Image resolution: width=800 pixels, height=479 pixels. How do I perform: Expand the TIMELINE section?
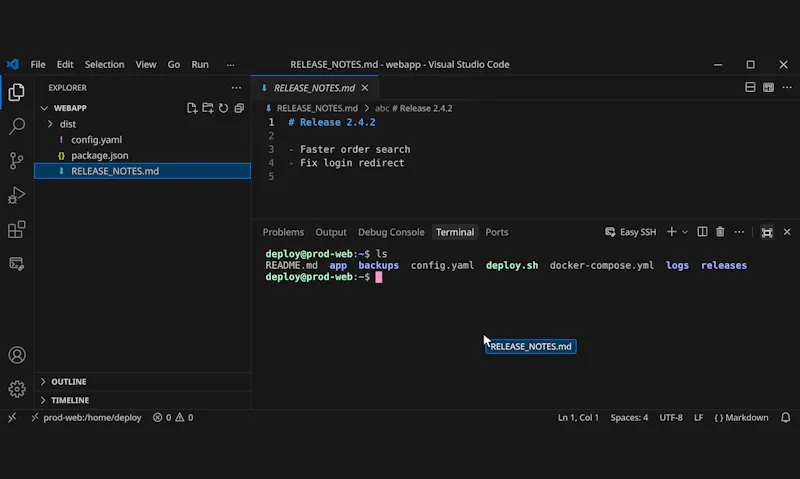tap(70, 400)
